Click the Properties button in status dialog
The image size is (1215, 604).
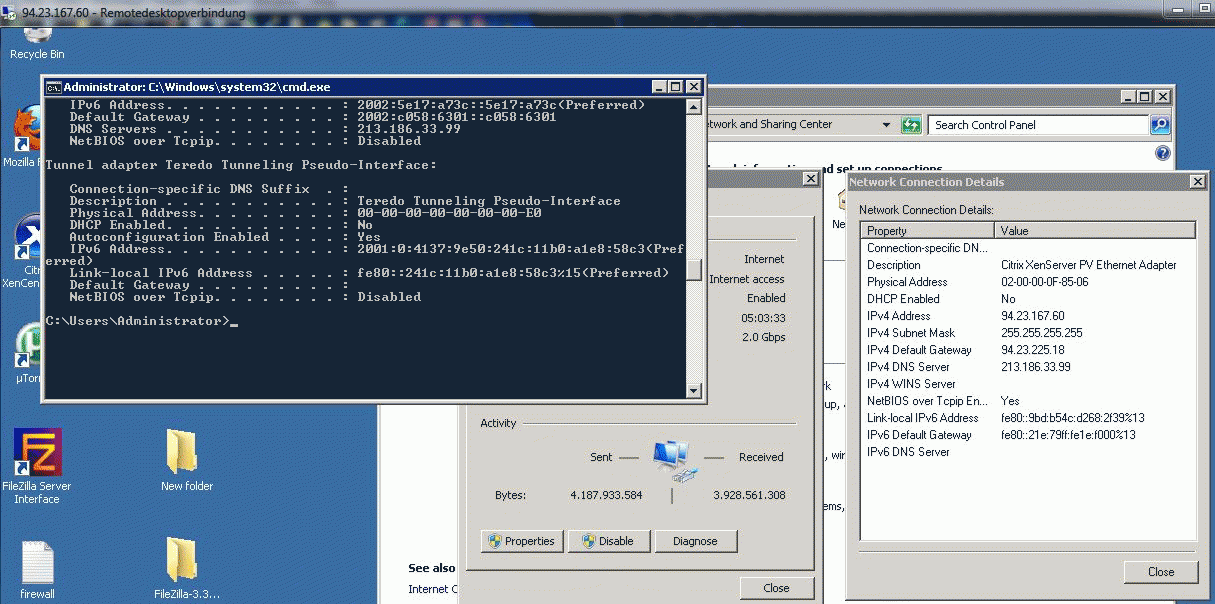[520, 541]
